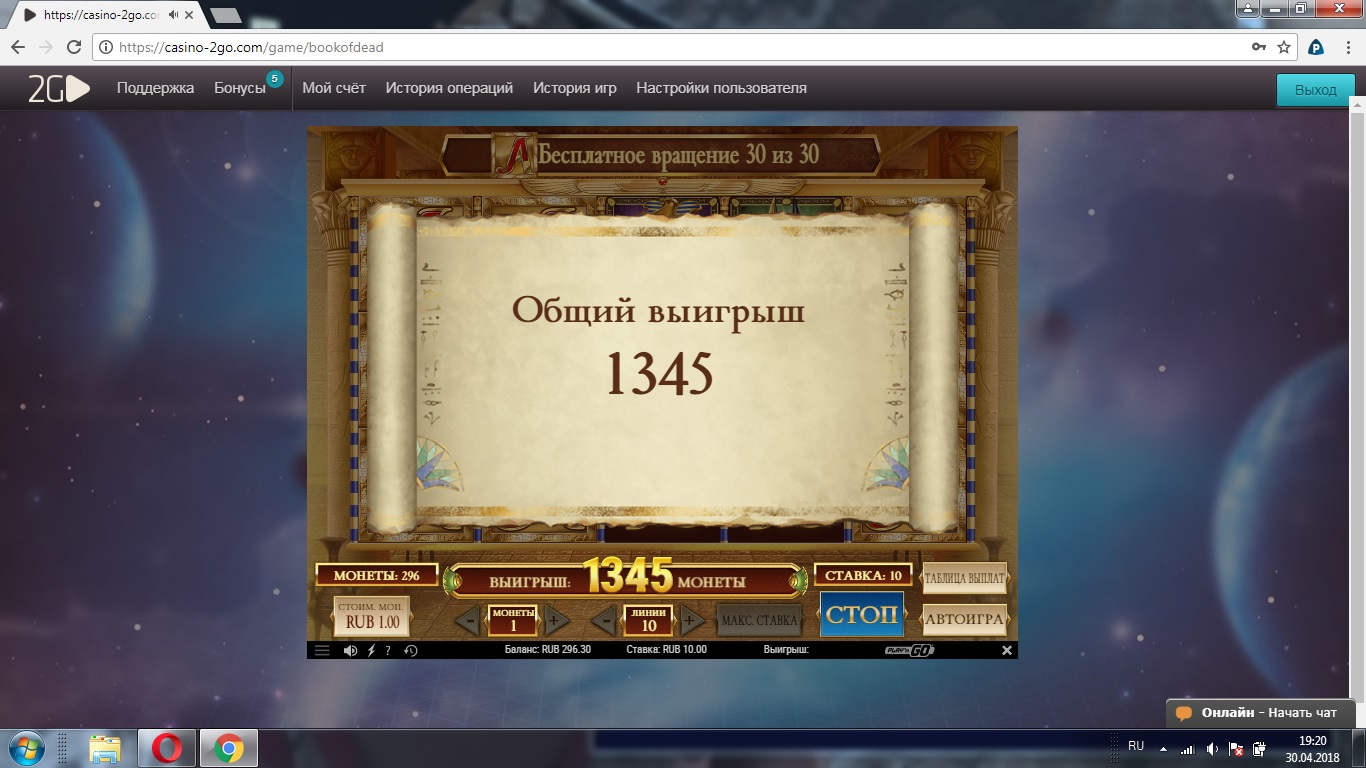This screenshot has height=768, width=1366.
Task: Close the casino-2go browser tab
Action: [x=189, y=16]
